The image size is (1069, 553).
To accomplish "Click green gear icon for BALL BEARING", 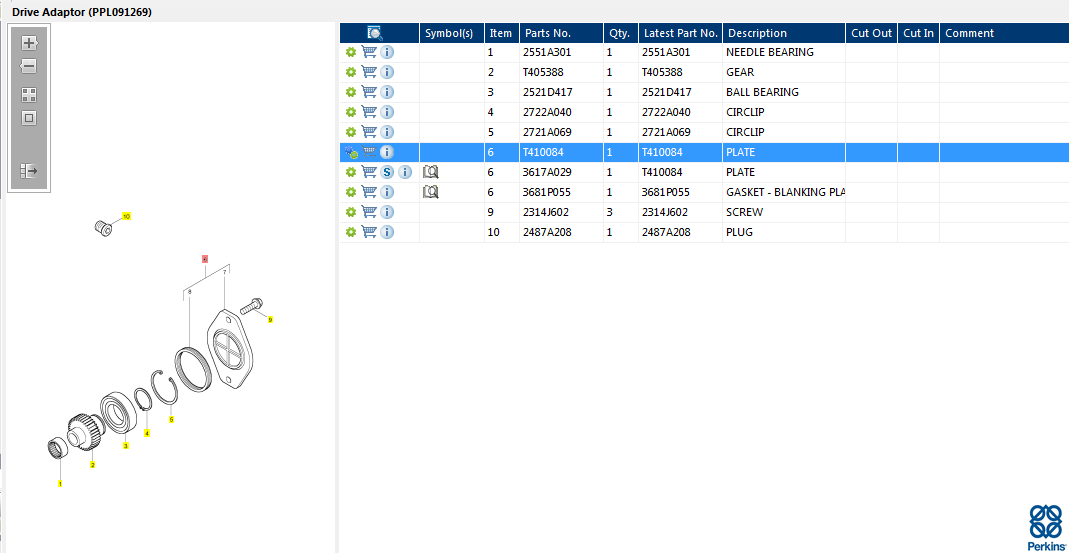I will click(x=351, y=92).
